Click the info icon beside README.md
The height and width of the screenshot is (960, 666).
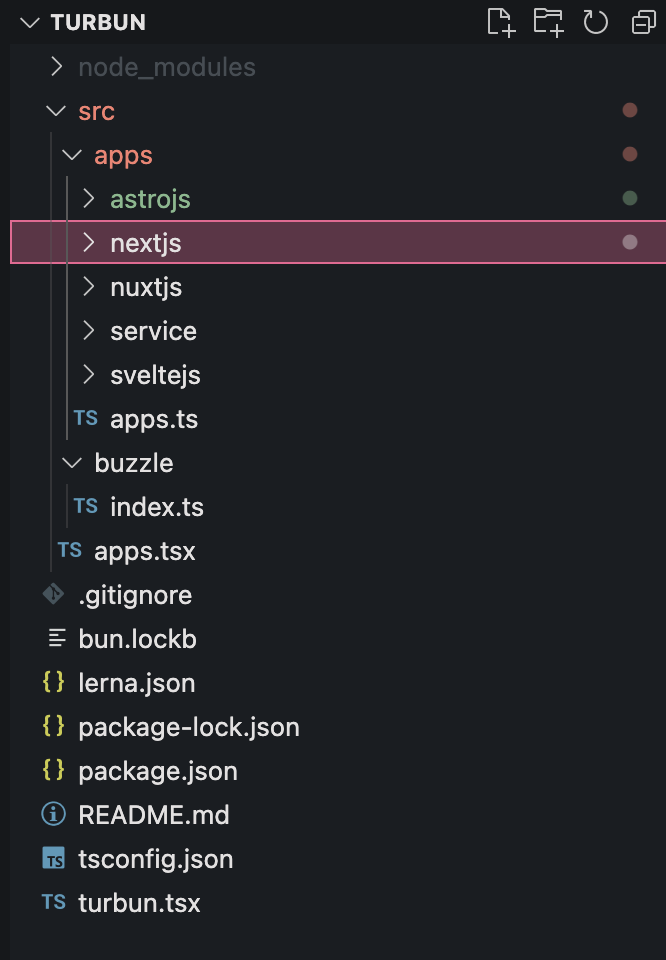pyautogui.click(x=53, y=814)
